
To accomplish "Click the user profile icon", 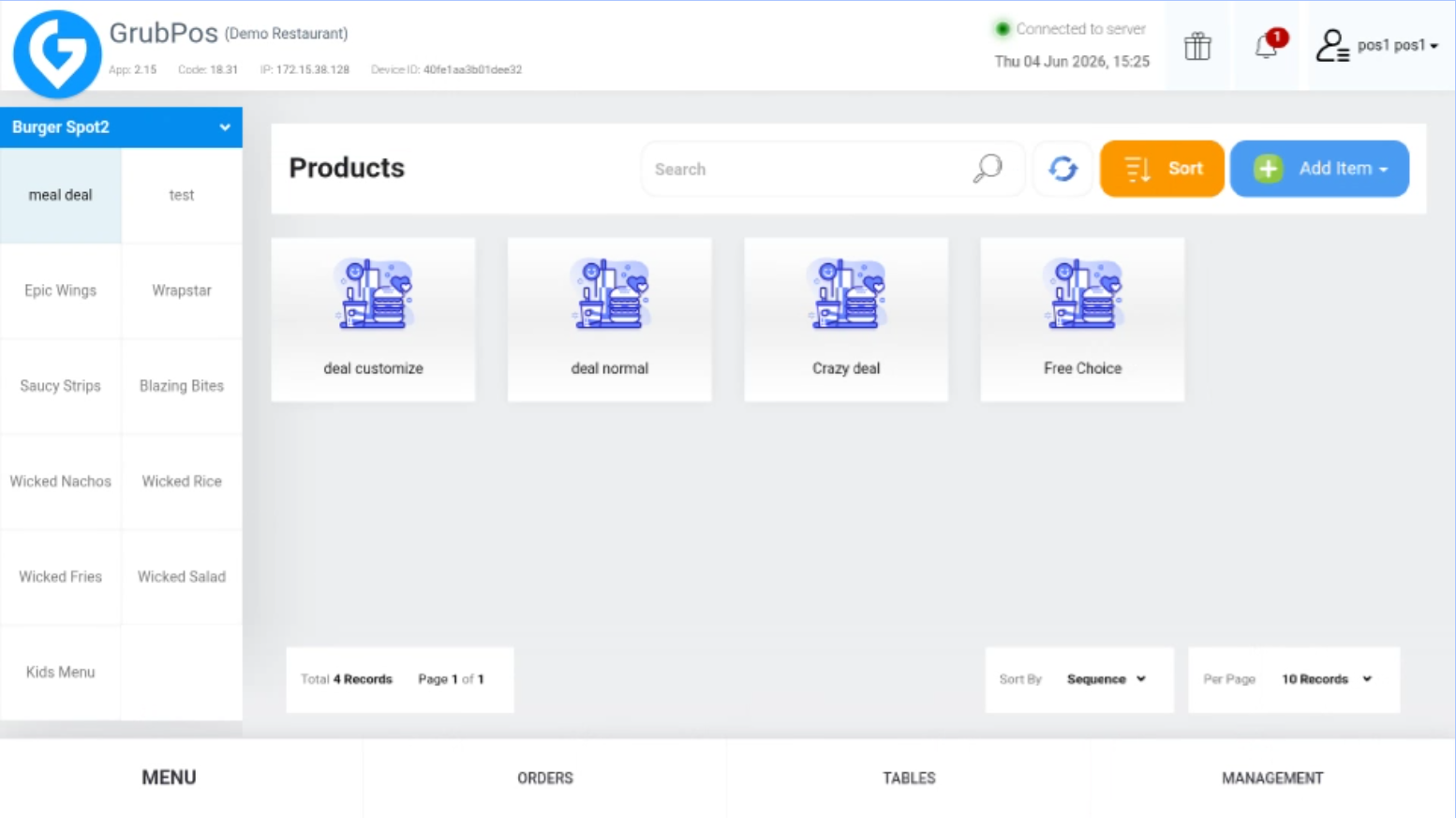I will point(1331,46).
